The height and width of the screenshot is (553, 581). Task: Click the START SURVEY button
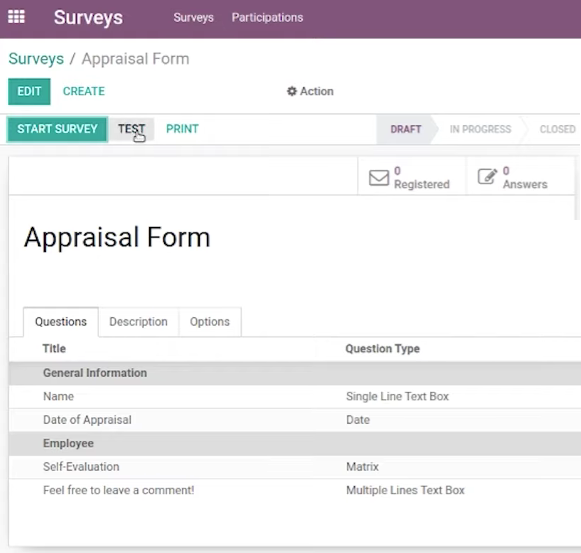coord(57,129)
